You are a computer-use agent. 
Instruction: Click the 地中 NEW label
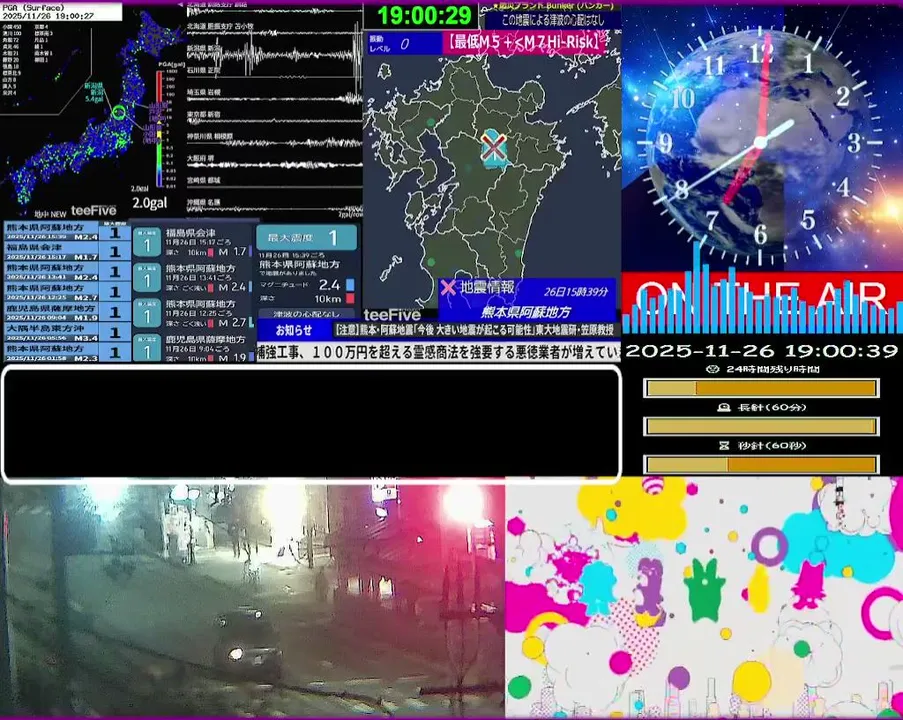coord(50,214)
